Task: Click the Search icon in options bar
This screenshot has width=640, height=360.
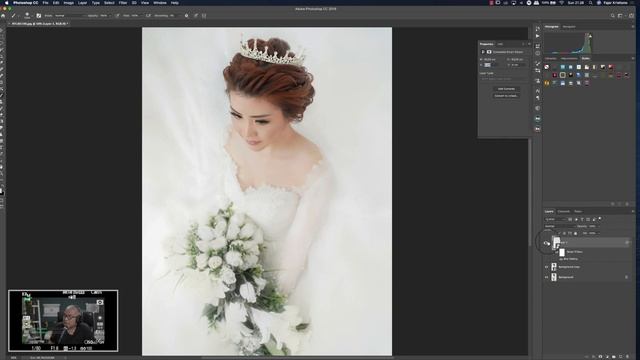Action: pos(613,16)
